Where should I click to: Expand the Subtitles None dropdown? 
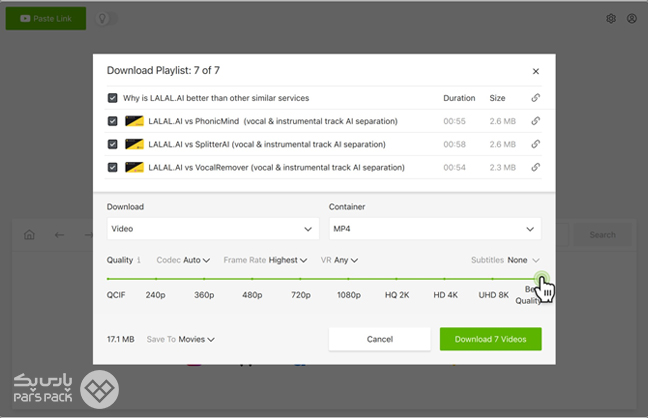click(505, 260)
